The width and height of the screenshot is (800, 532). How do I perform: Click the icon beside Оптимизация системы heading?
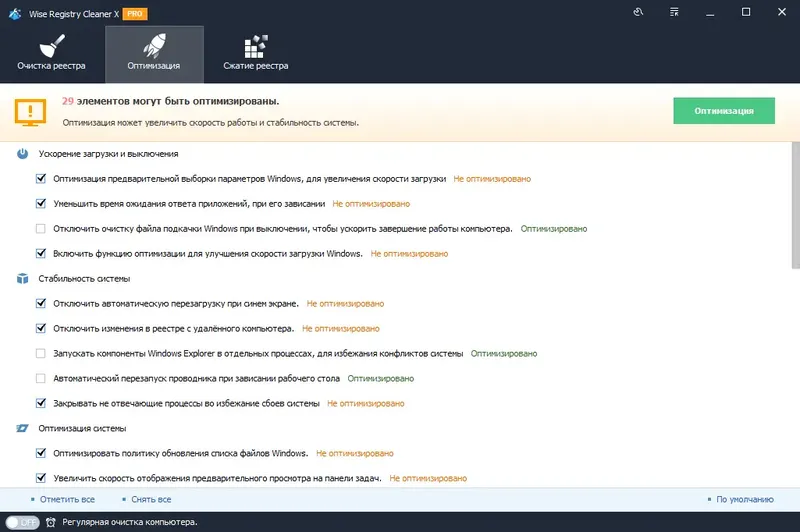coord(22,428)
